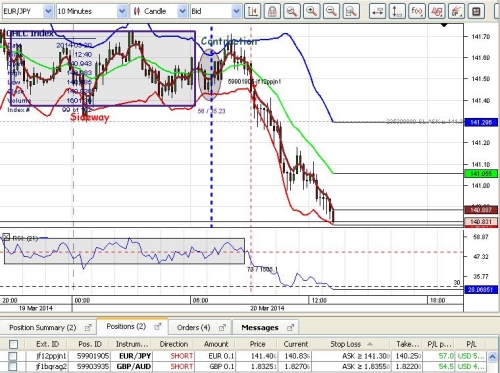Switch to the Position Summary (2) tab
500x373 pixels.
pyautogui.click(x=49, y=328)
